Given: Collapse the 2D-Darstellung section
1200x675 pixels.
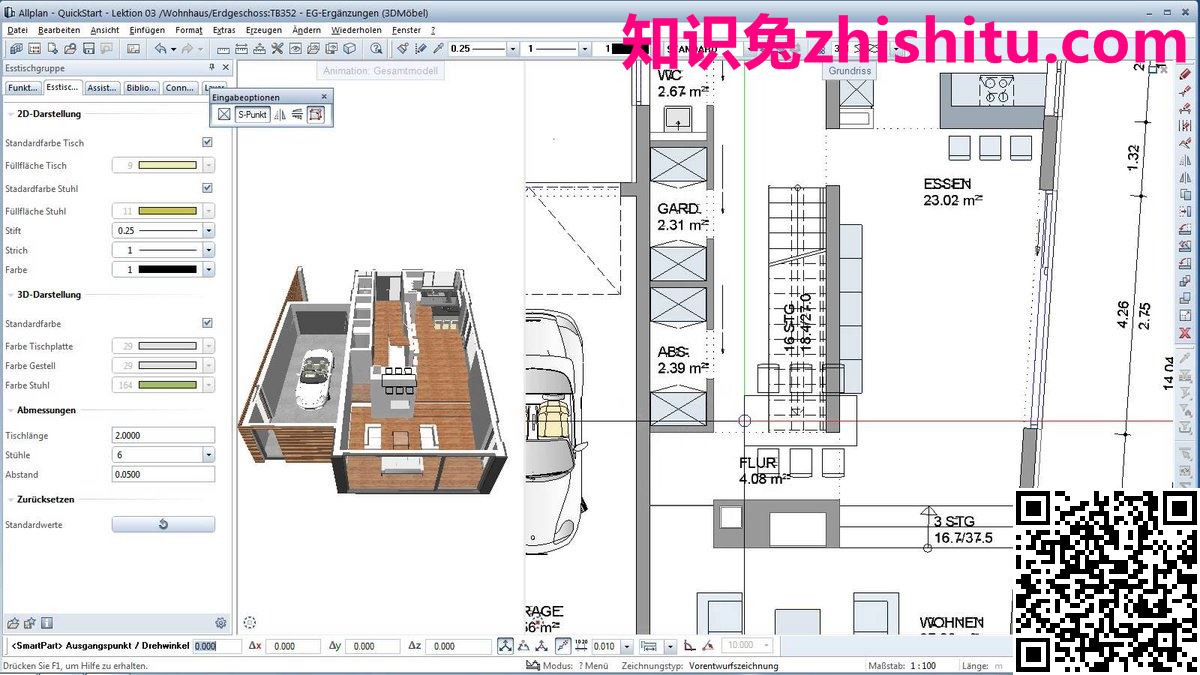Looking at the screenshot, I should (x=10, y=114).
